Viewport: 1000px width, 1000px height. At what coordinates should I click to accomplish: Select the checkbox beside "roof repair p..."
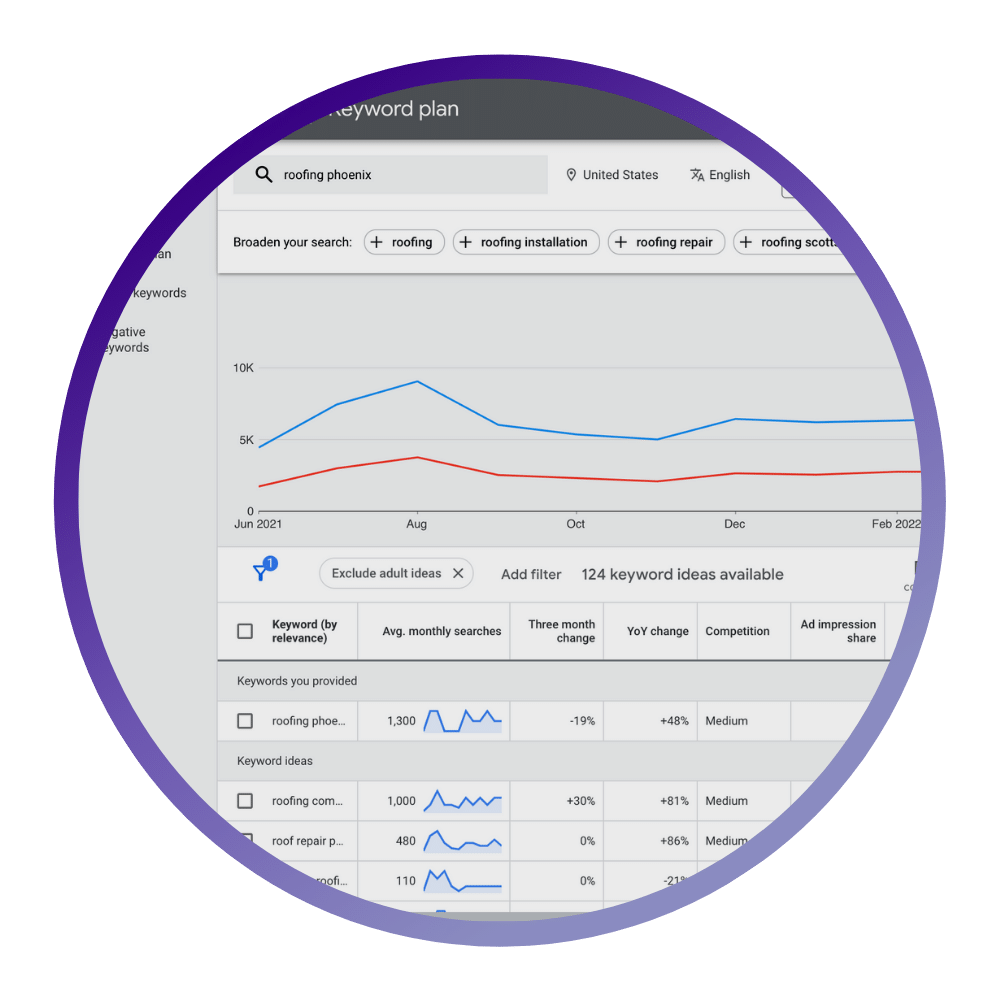point(245,841)
